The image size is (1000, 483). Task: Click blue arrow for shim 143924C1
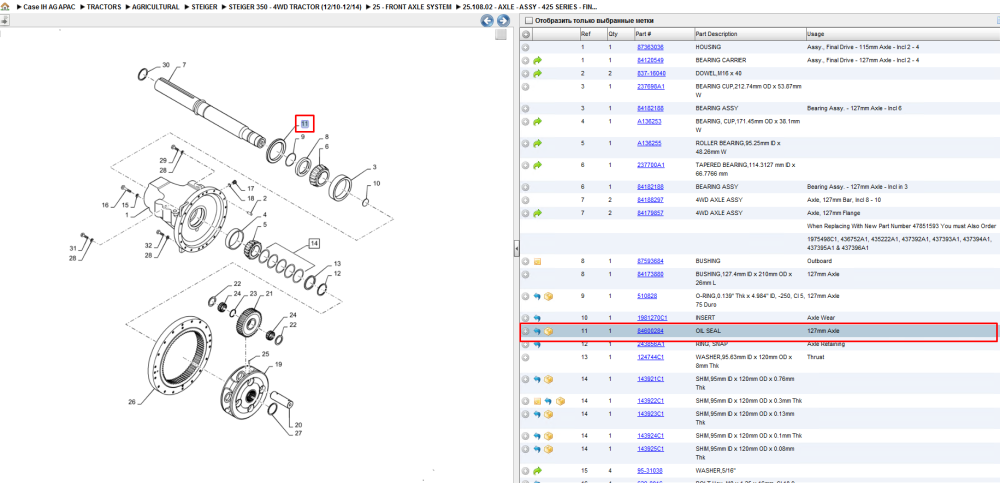(537, 436)
